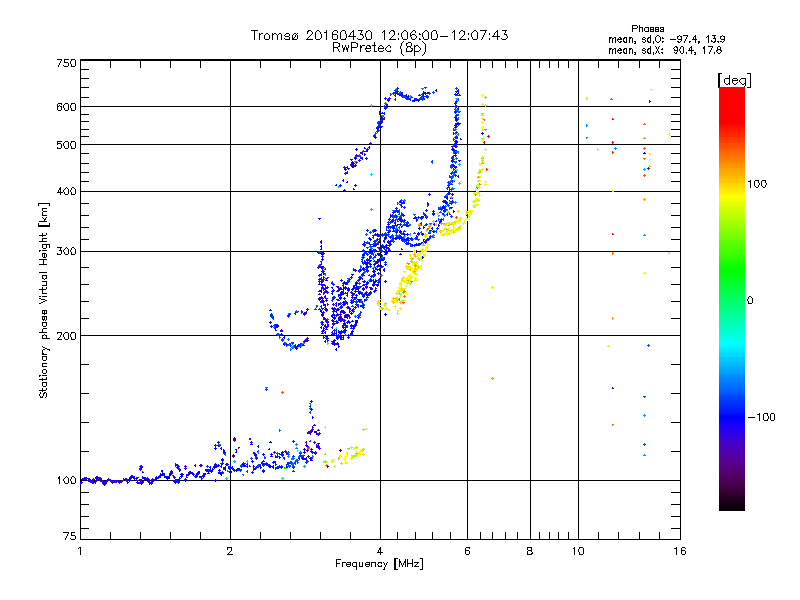Click the '0' colorbar tick label
800x600 pixels.
(x=750, y=301)
